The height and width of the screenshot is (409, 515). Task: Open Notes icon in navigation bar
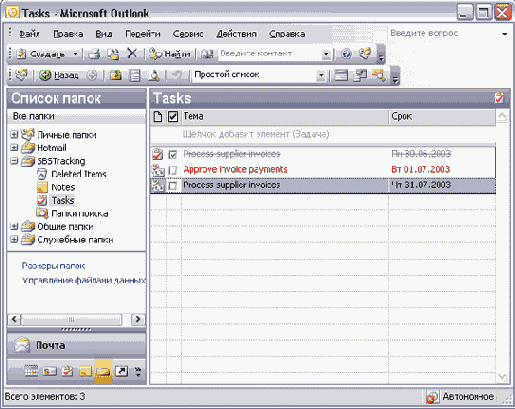(85, 371)
